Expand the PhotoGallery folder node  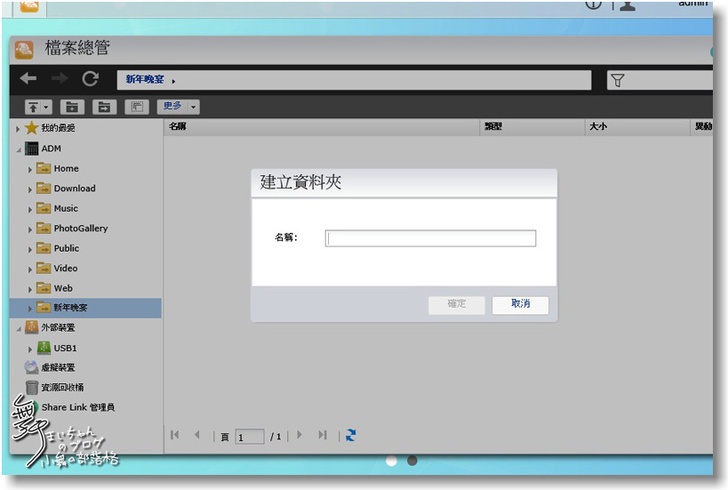[x=30, y=229]
